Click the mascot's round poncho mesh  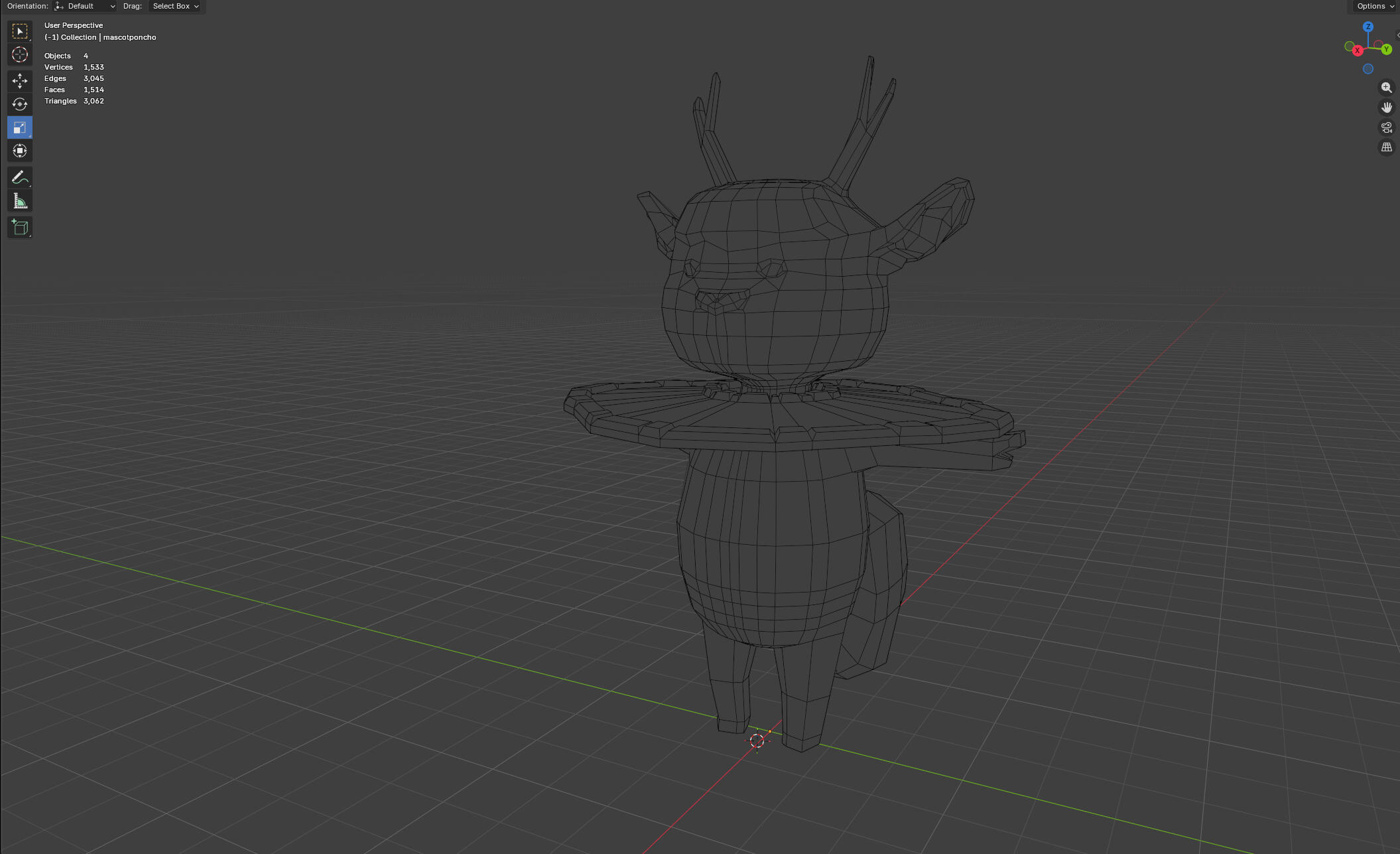788,415
